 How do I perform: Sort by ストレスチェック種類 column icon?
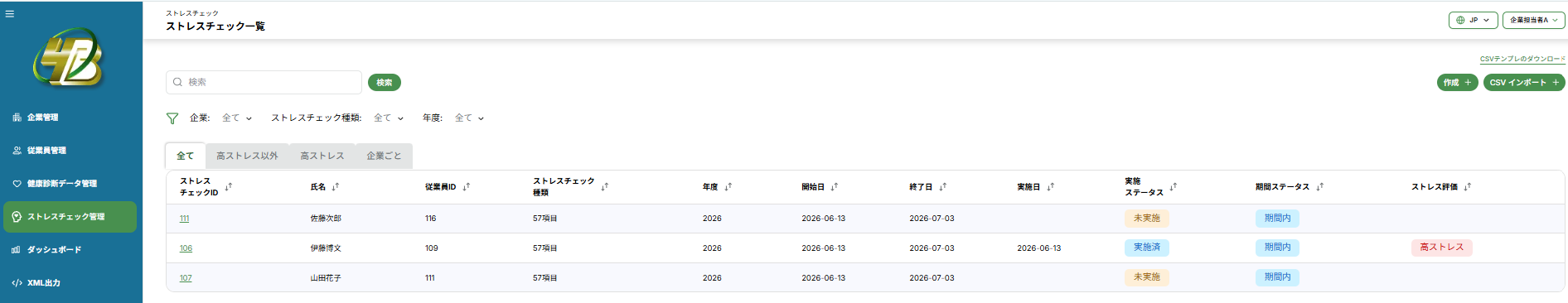(x=605, y=187)
